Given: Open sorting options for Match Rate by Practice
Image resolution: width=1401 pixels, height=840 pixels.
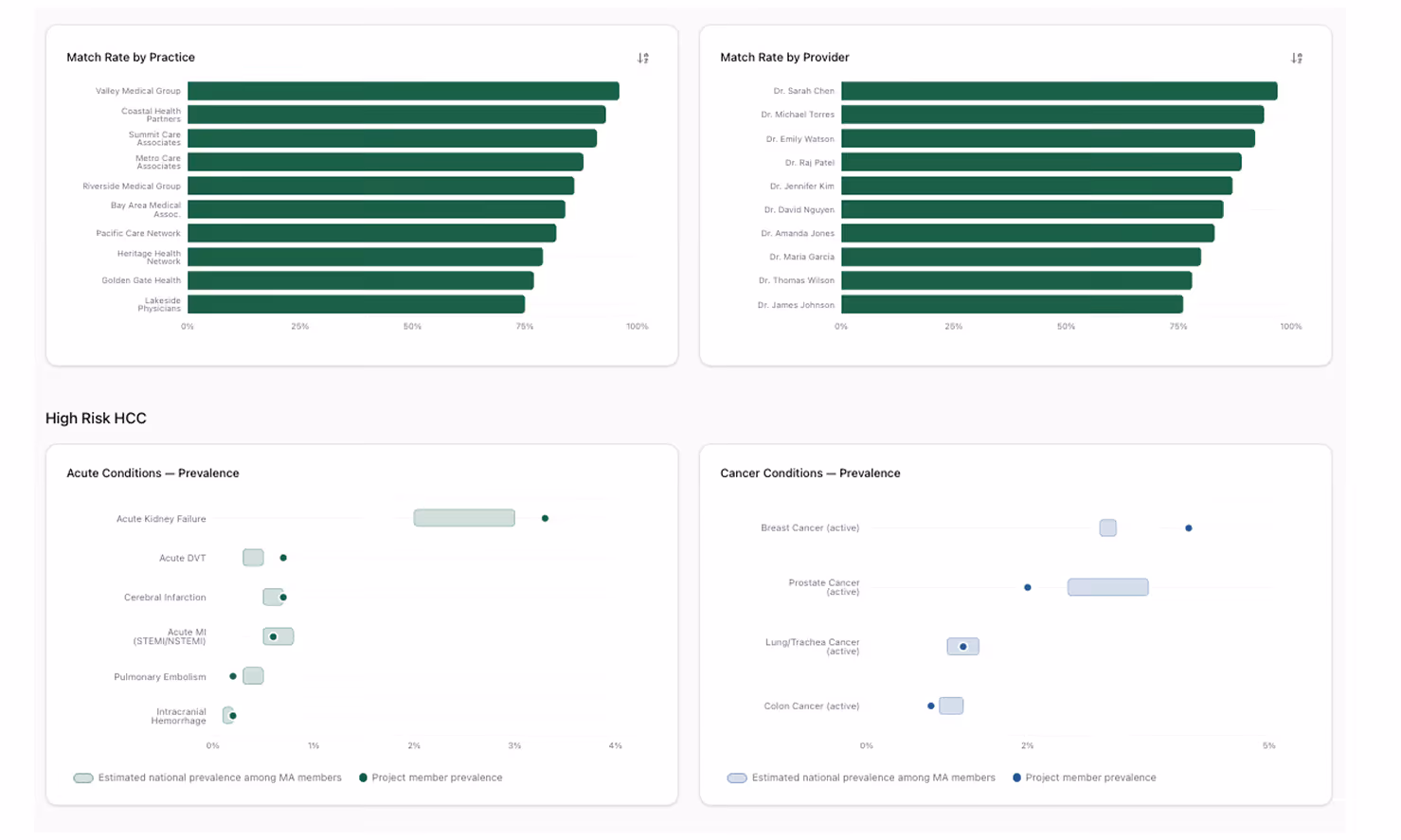Looking at the screenshot, I should (x=643, y=58).
